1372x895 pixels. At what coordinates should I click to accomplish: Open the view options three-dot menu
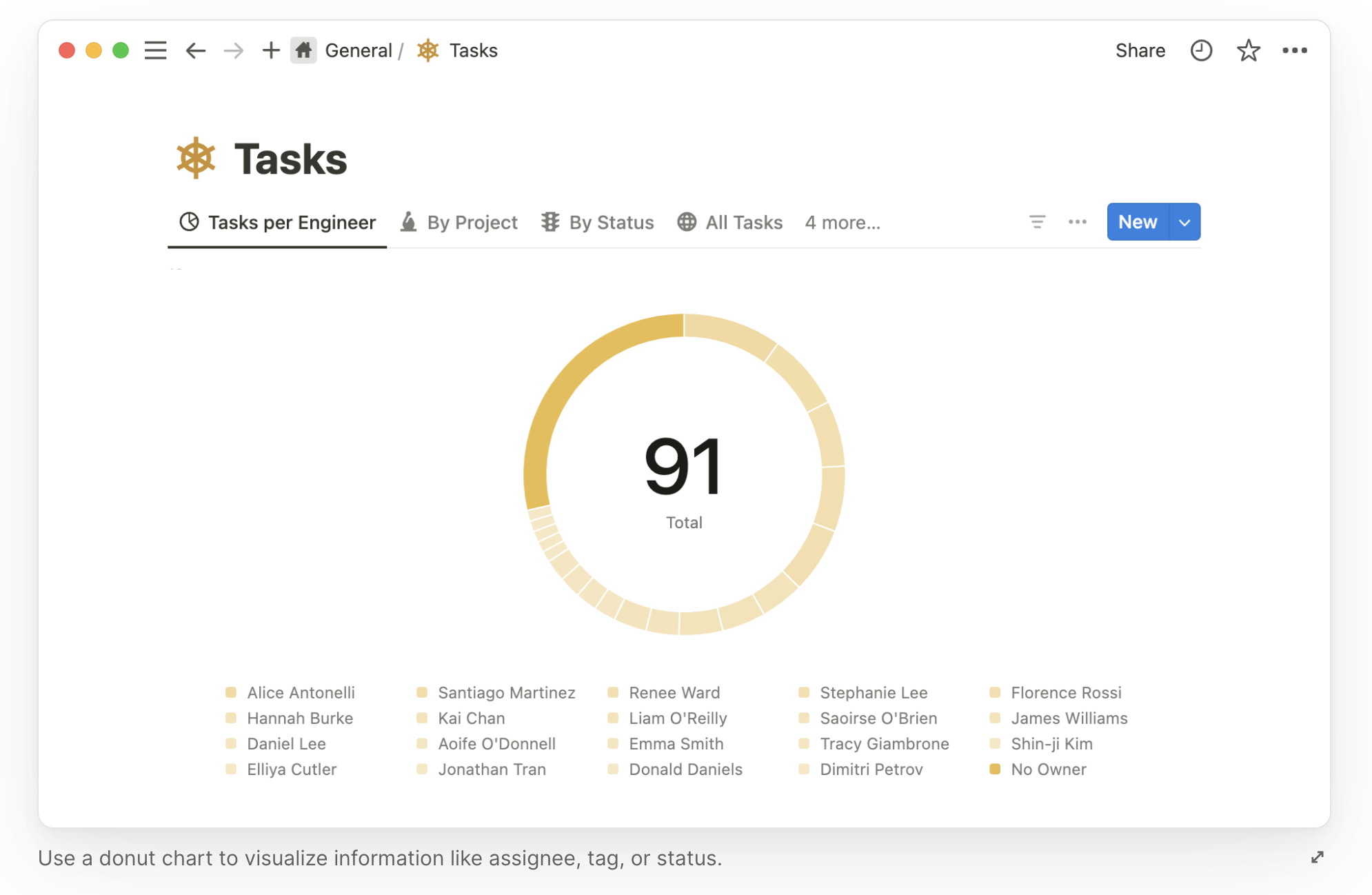click(x=1078, y=221)
